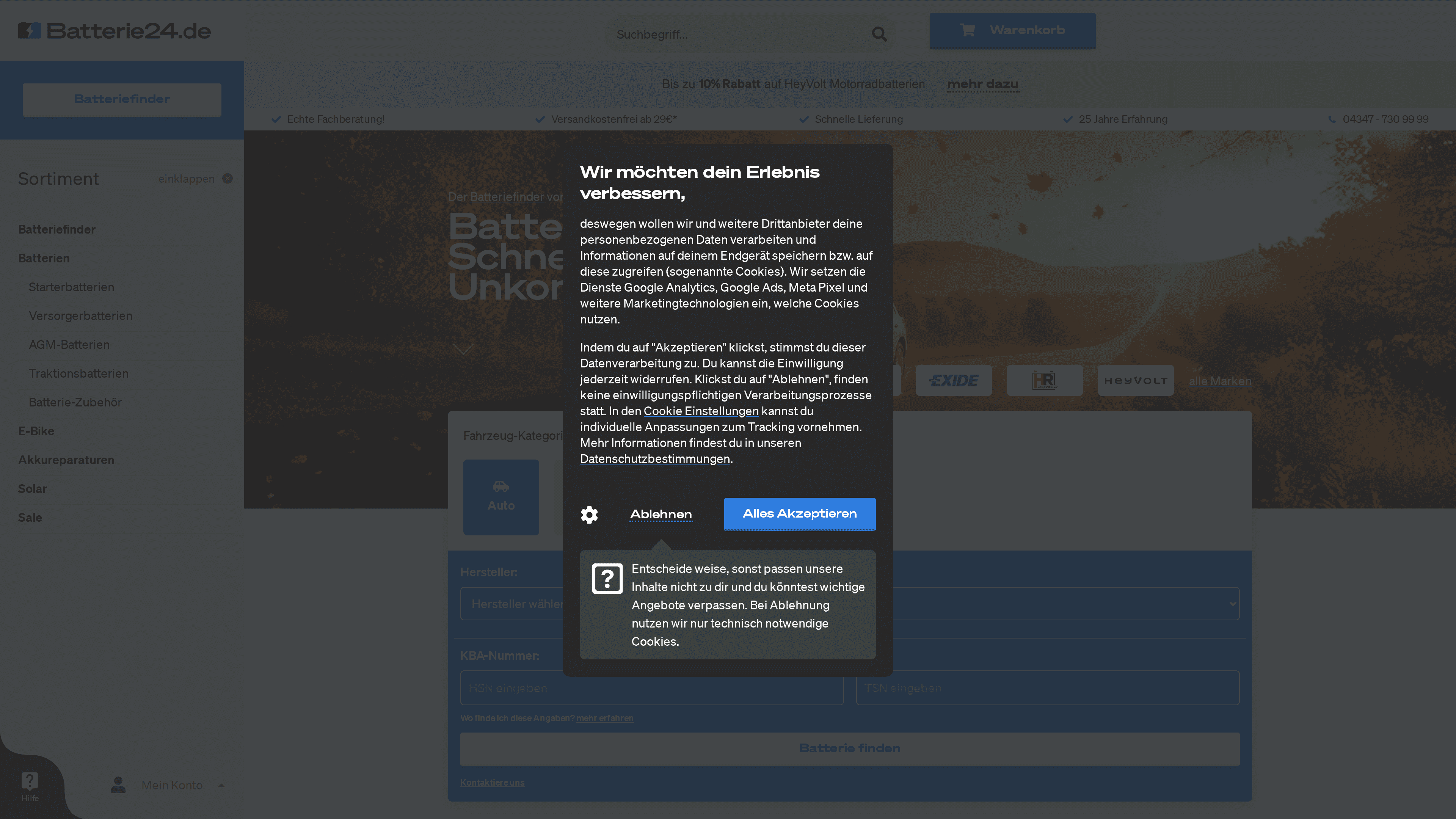Open cookie settings via the gear icon

[590, 515]
